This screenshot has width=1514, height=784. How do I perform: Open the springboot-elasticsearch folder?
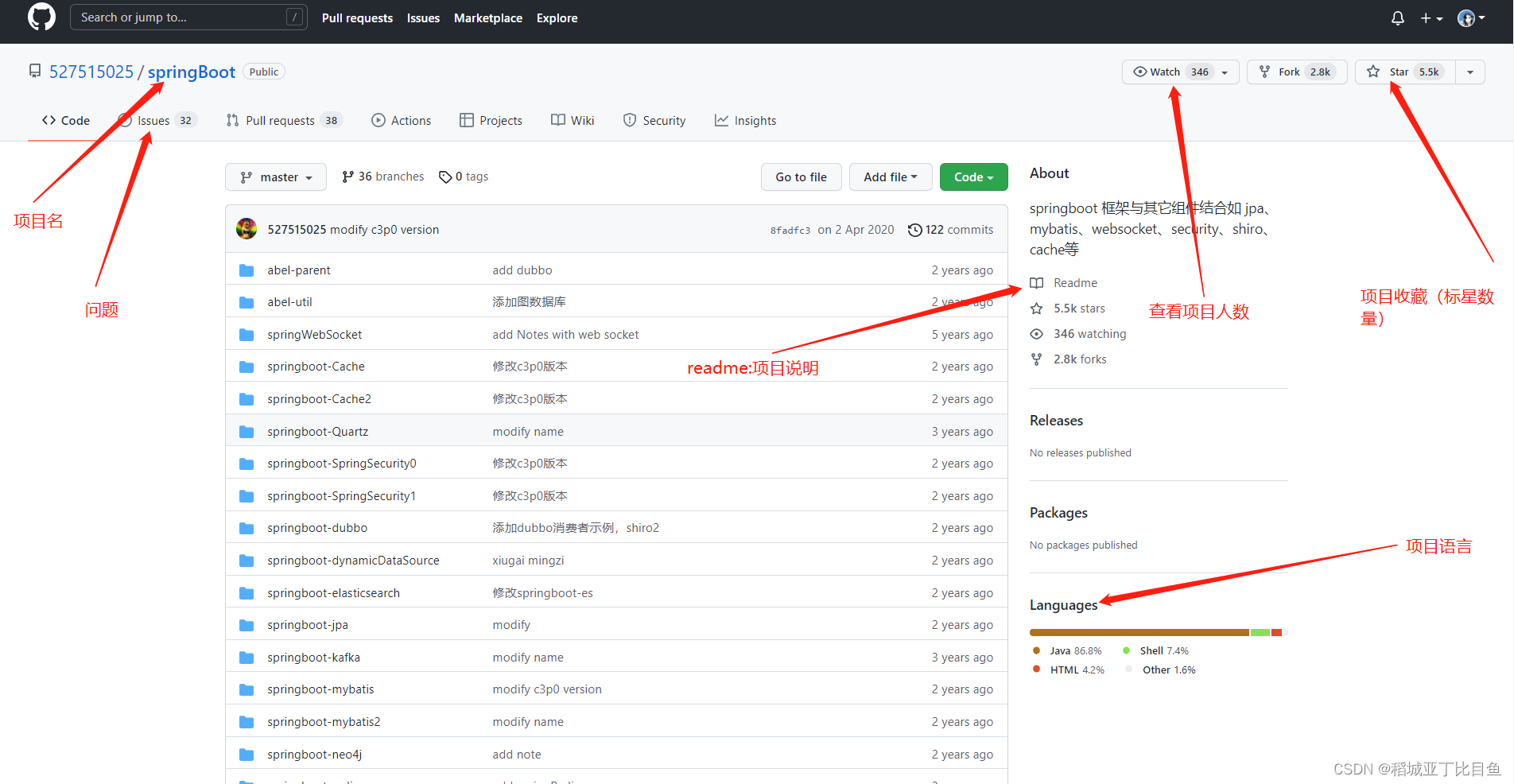(334, 593)
